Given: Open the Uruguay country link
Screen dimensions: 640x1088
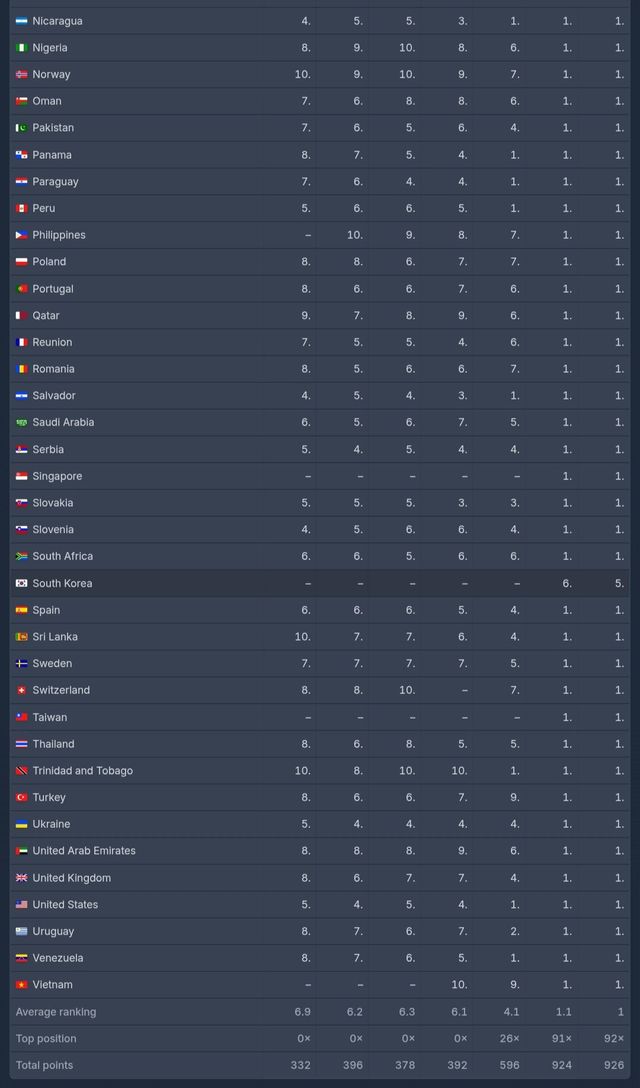Looking at the screenshot, I should 53,931.
